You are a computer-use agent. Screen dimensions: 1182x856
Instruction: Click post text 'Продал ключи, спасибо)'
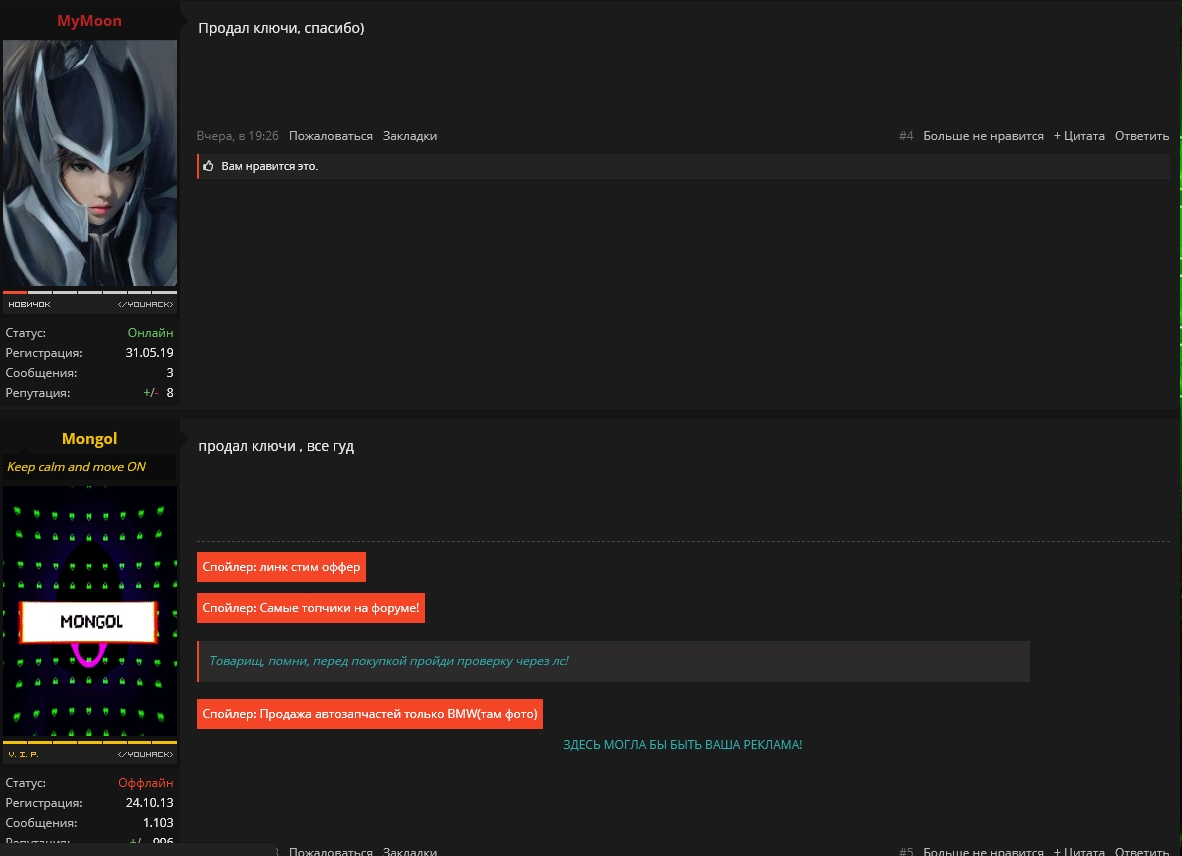click(281, 28)
